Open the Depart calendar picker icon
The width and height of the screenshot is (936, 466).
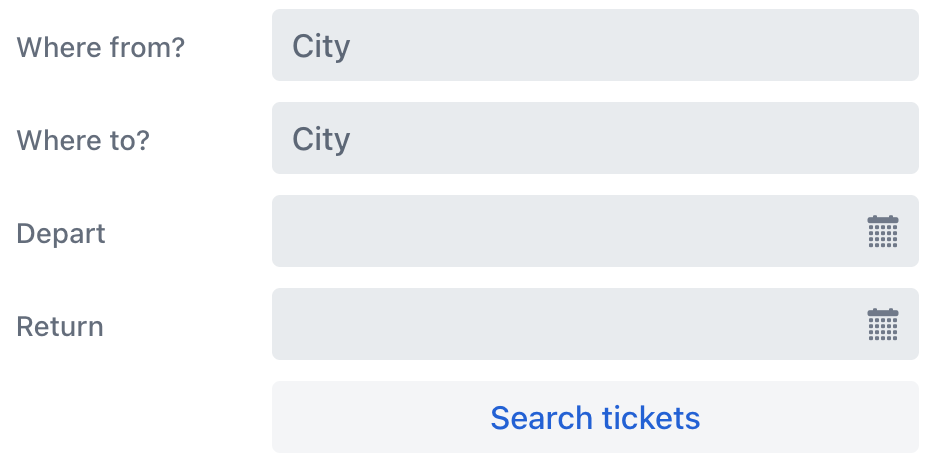pyautogui.click(x=882, y=232)
